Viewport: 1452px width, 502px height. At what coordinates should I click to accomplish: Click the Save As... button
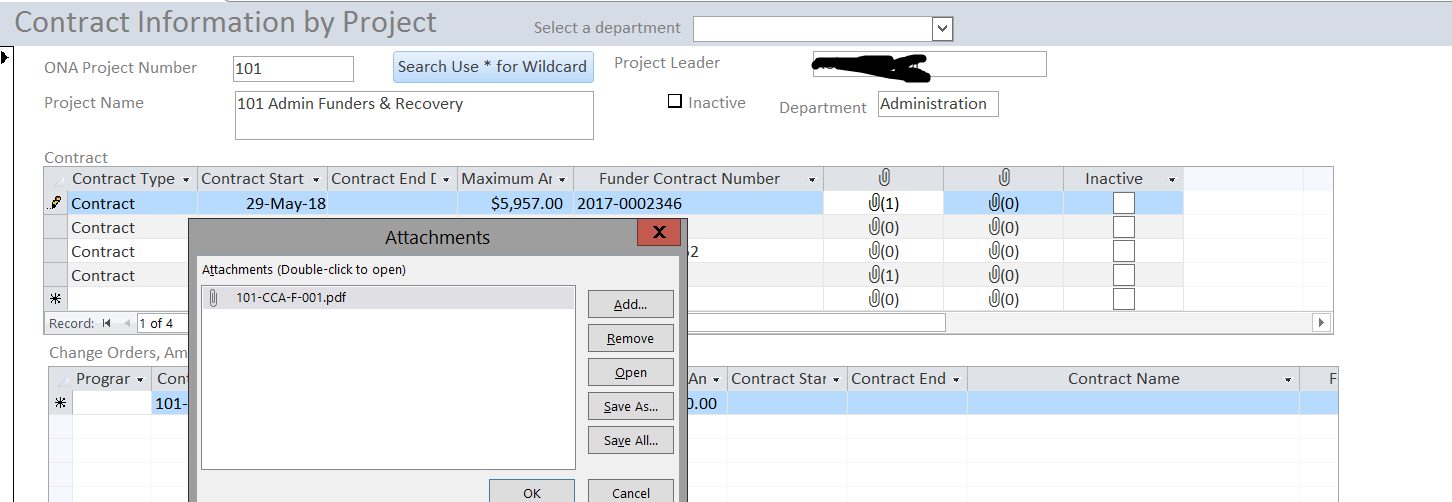630,406
